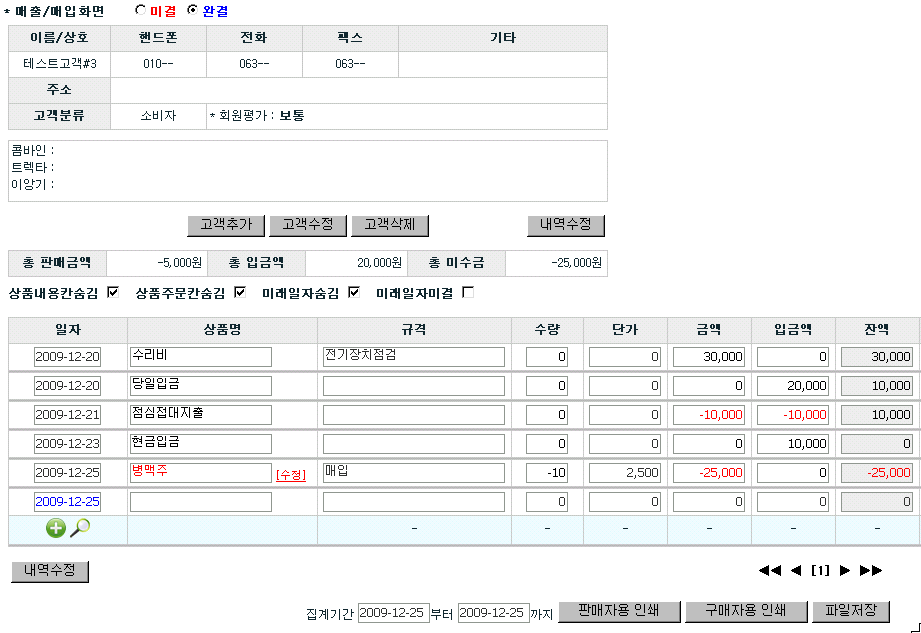Click the 수리비 product name field
Viewport: 921px width, 633px height.
pos(201,357)
